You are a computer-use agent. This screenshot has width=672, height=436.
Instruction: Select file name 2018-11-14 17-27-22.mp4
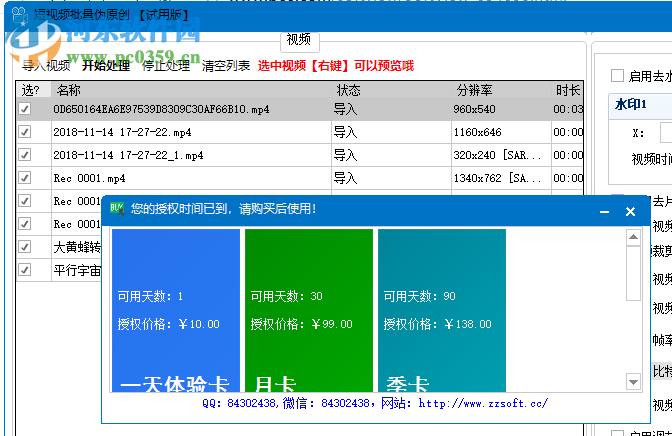point(122,132)
